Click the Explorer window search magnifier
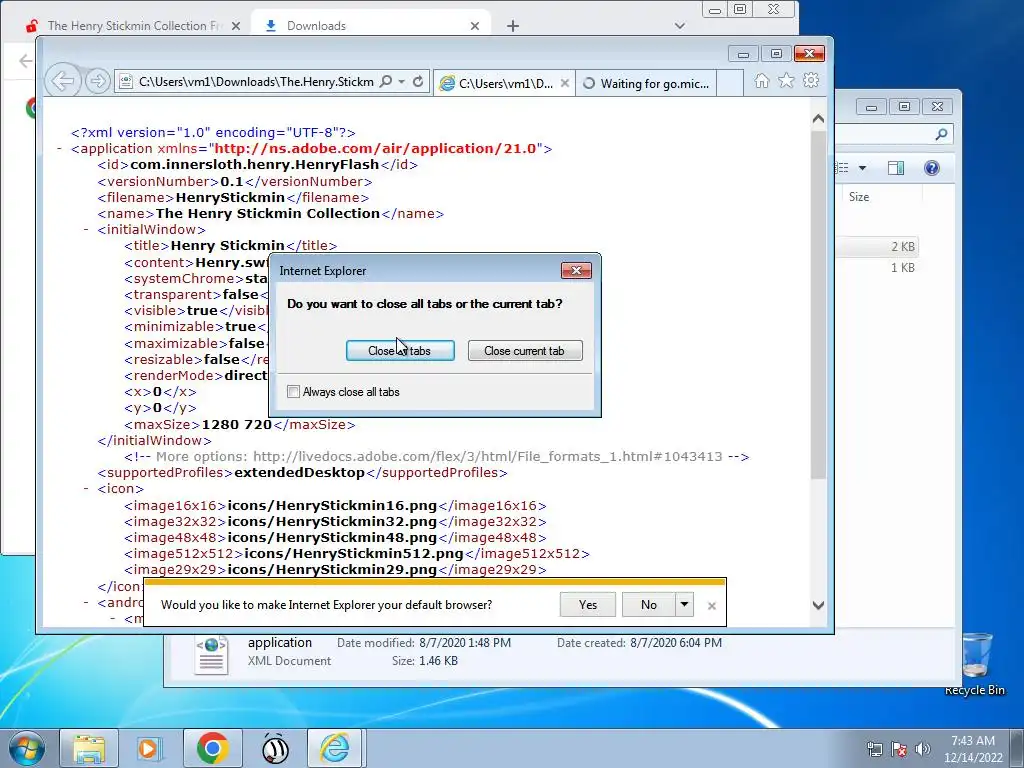 coord(941,135)
